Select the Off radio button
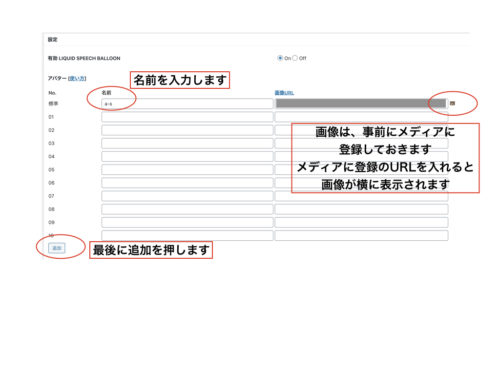This screenshot has width=500, height=375. pos(295,58)
